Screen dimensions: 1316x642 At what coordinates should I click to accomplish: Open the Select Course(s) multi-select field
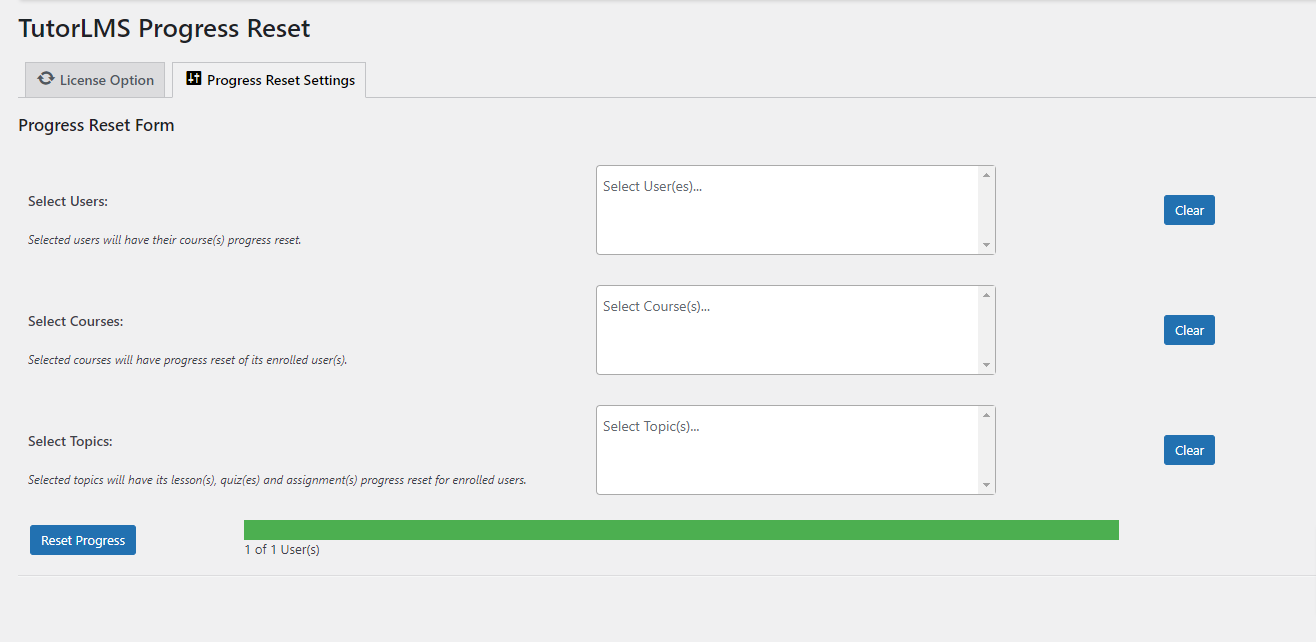795,330
